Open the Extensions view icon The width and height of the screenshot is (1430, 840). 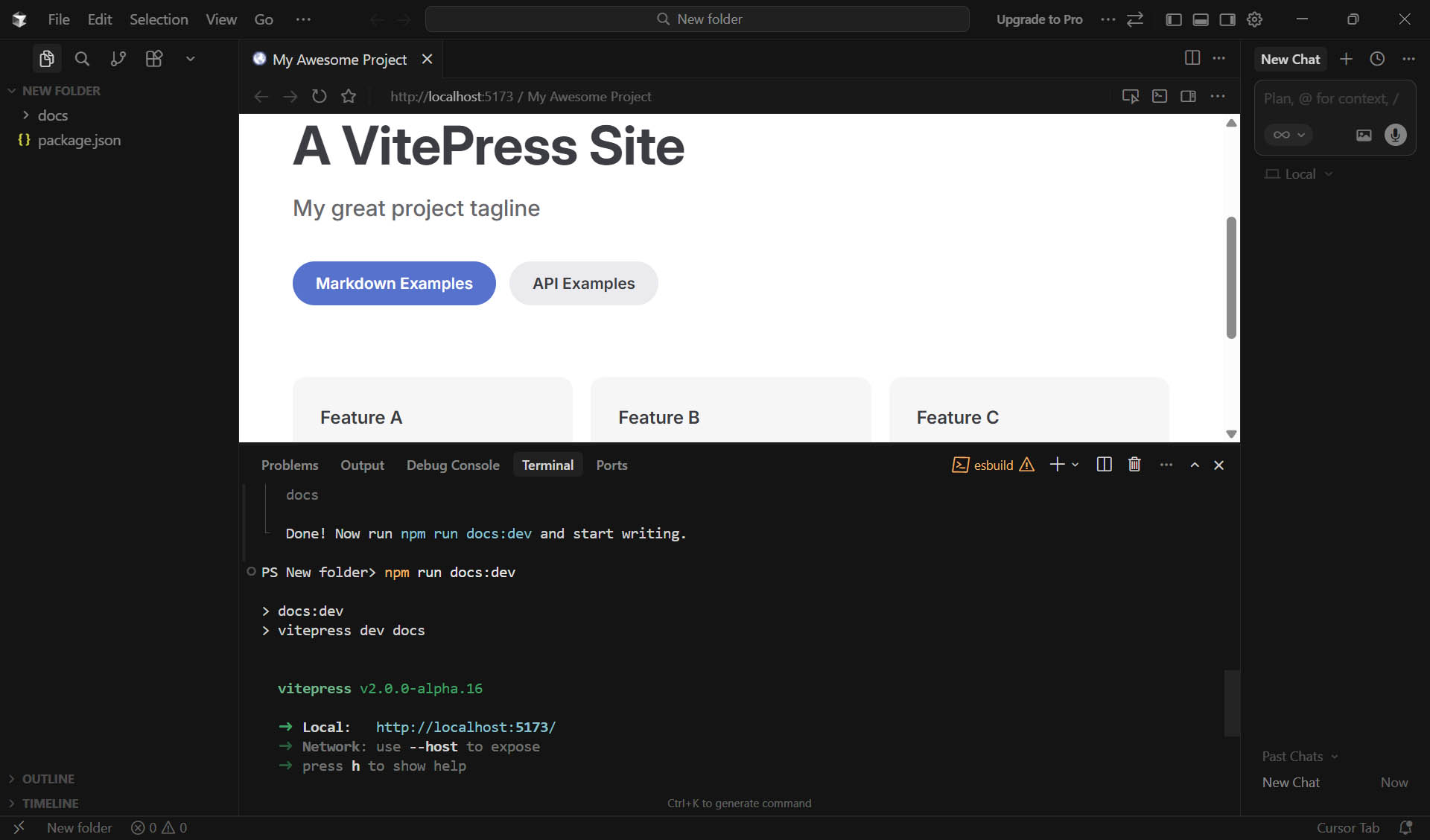(154, 59)
